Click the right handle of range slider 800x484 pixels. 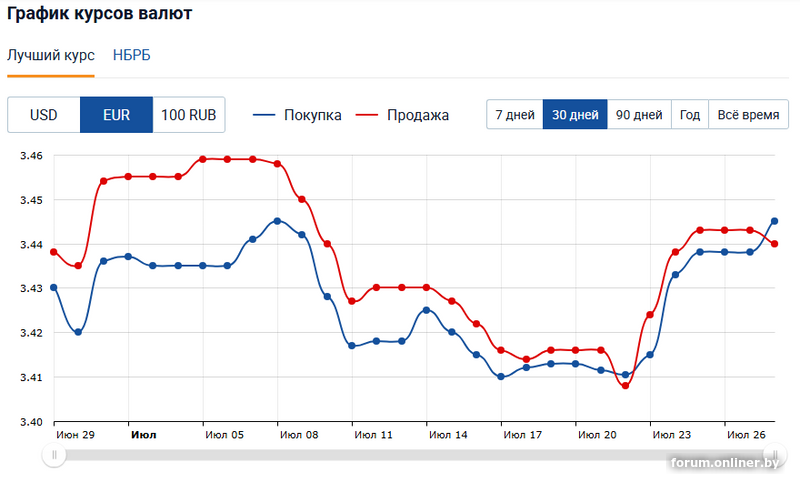(773, 455)
